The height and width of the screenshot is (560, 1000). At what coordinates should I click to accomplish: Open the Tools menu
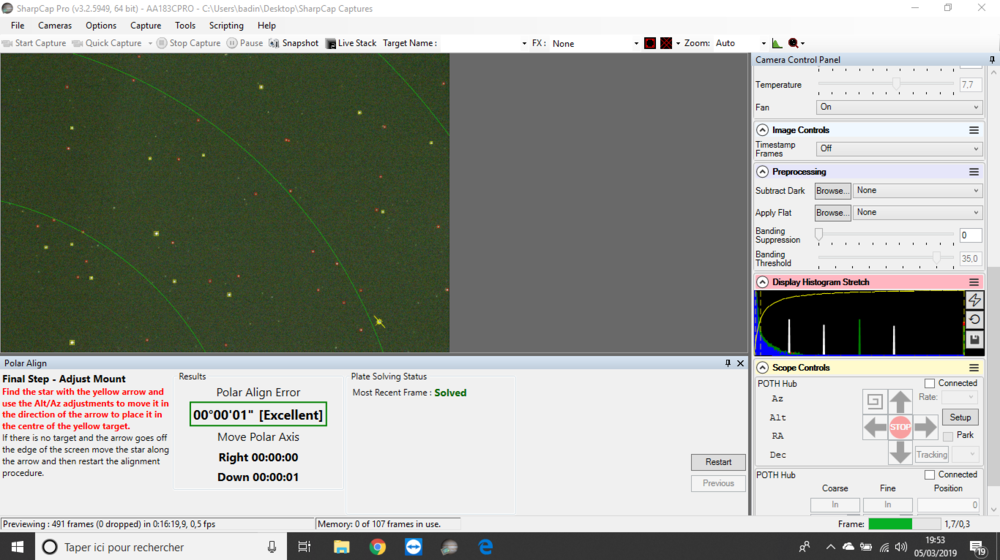click(185, 26)
